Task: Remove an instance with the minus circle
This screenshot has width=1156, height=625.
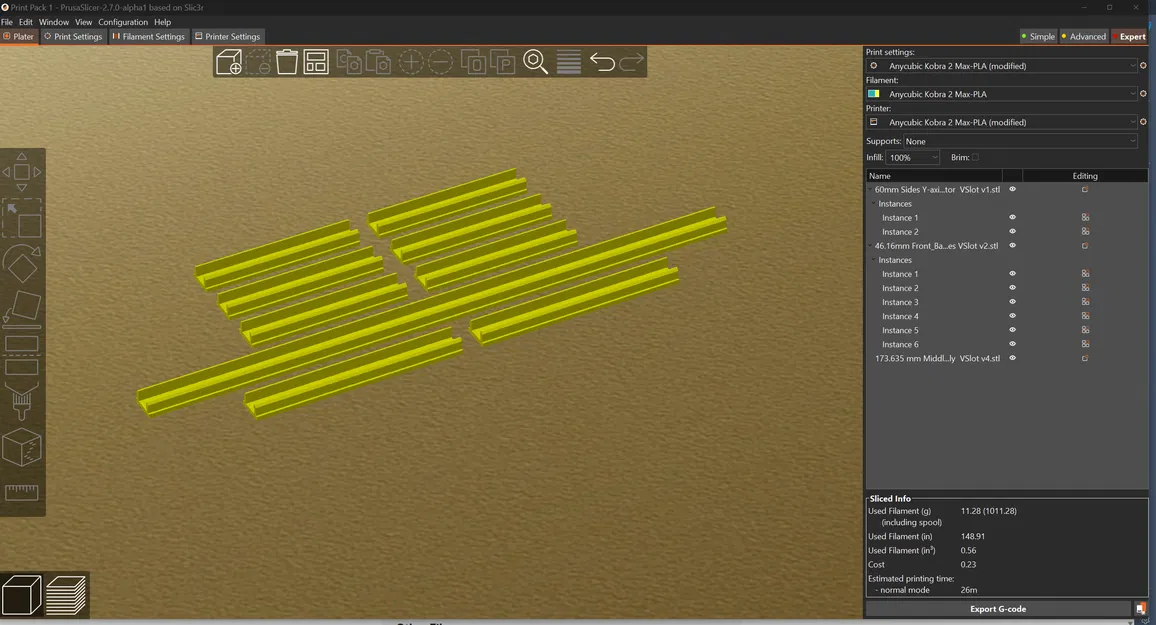Action: pos(440,62)
